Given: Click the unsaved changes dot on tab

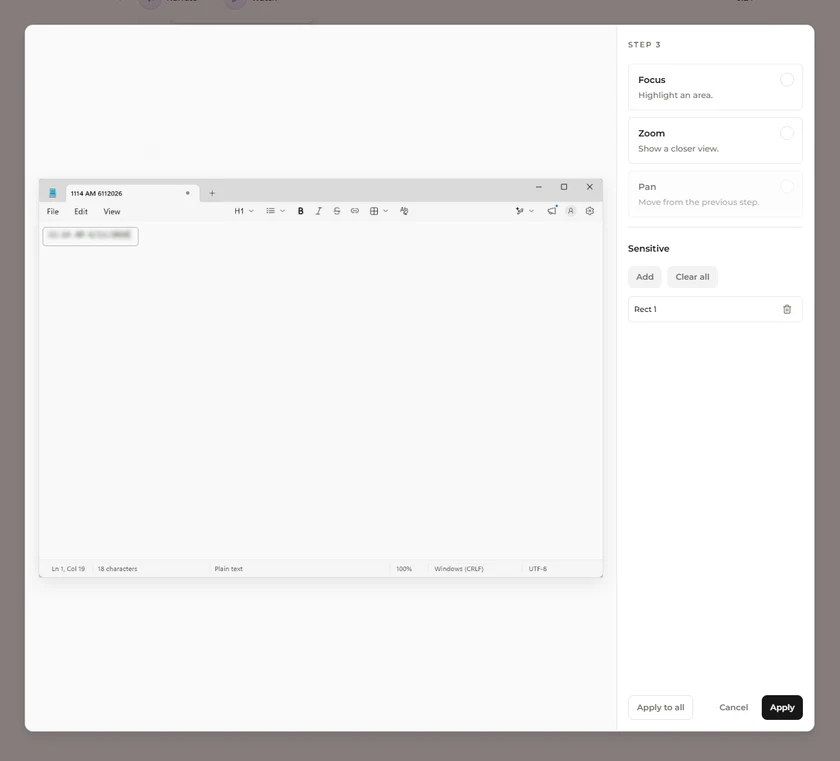Looking at the screenshot, I should [x=188, y=193].
